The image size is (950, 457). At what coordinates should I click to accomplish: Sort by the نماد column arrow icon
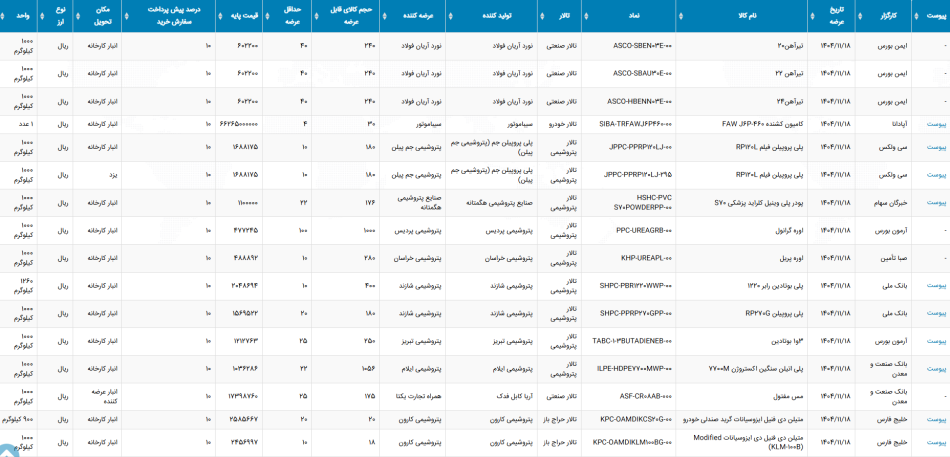pos(586,16)
